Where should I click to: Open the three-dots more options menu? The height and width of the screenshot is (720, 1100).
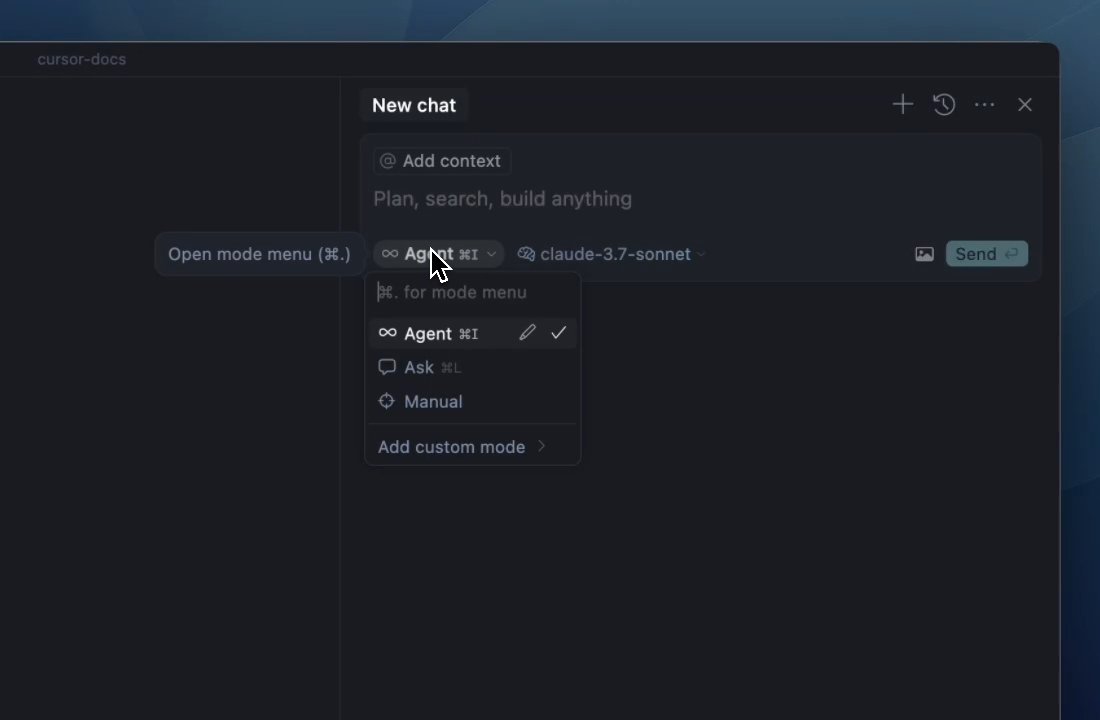[984, 105]
